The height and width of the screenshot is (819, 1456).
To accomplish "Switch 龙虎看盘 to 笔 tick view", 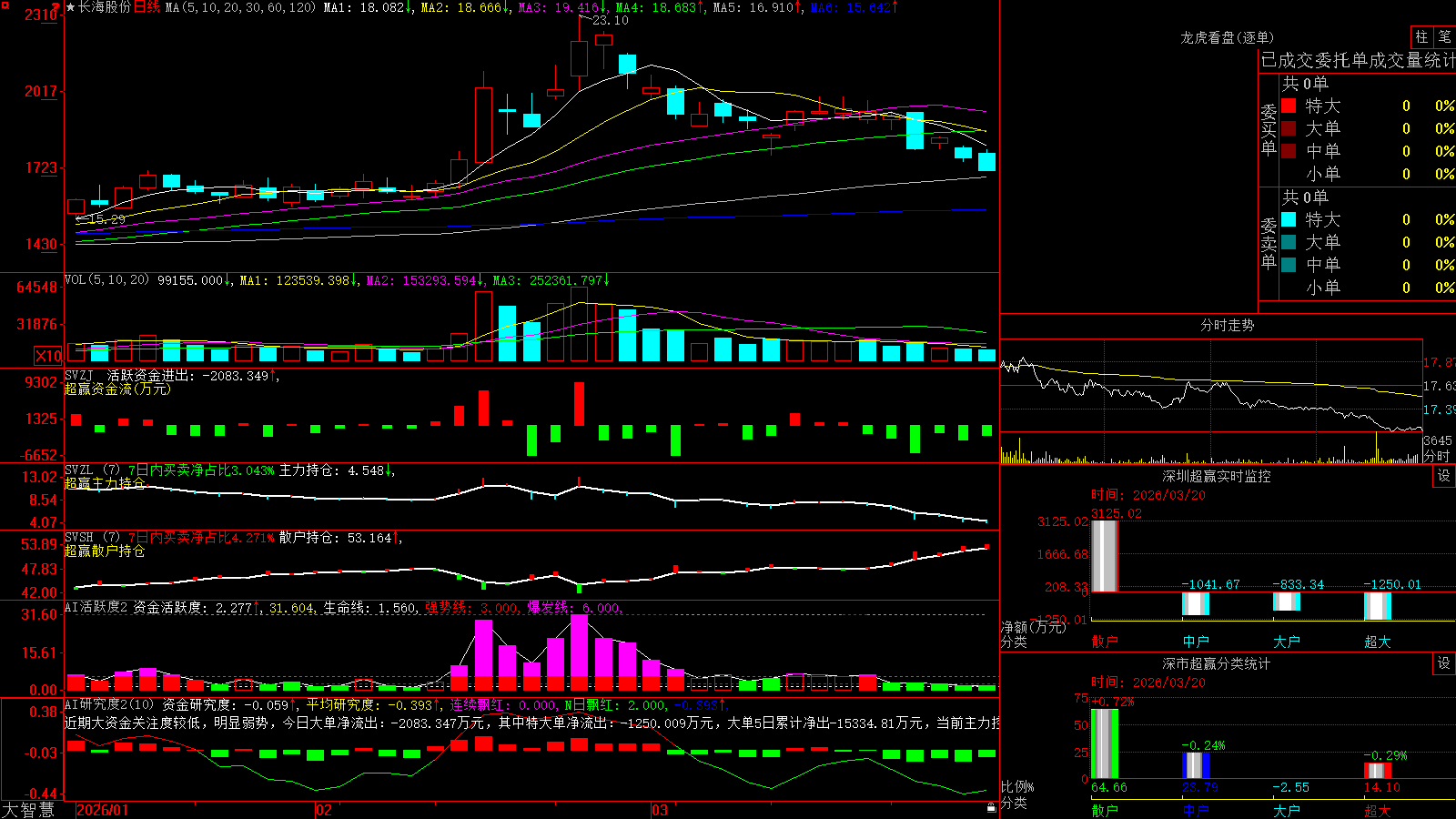I will pyautogui.click(x=1444, y=36).
